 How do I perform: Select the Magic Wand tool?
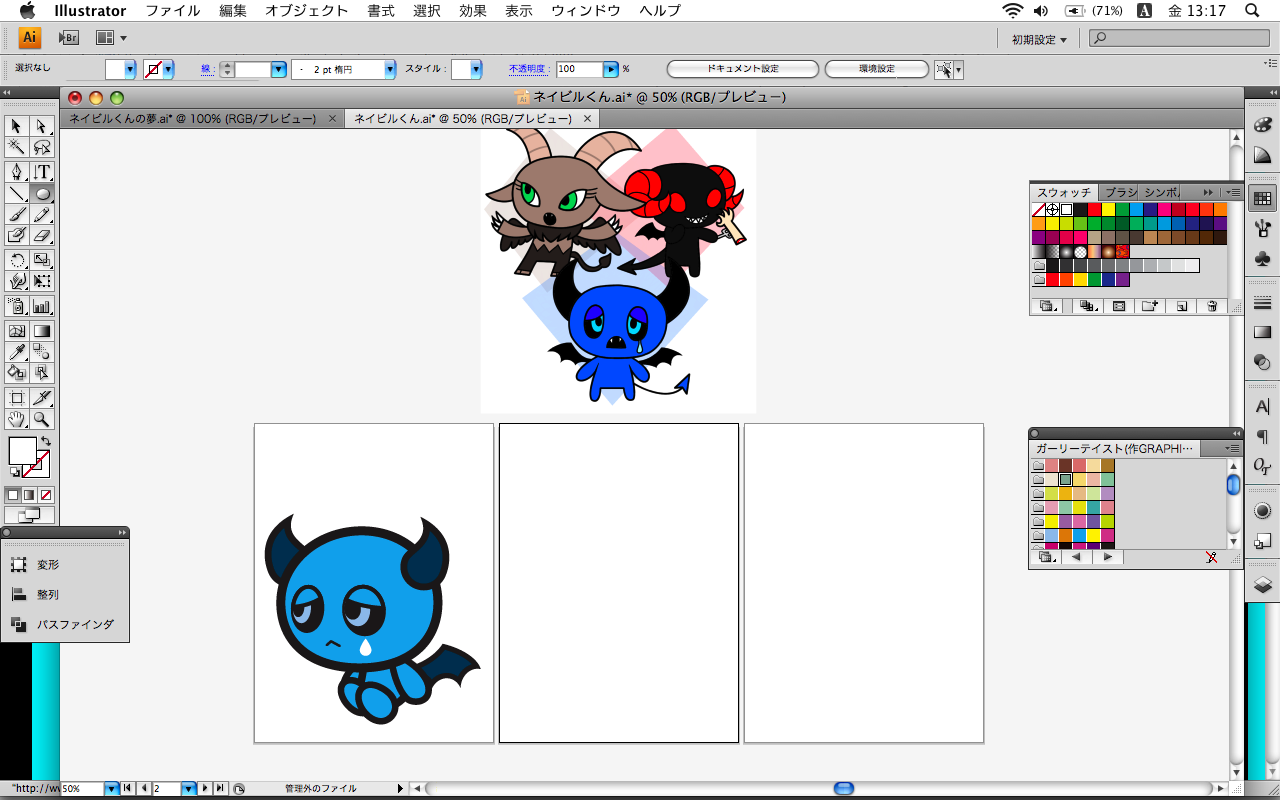coord(17,148)
